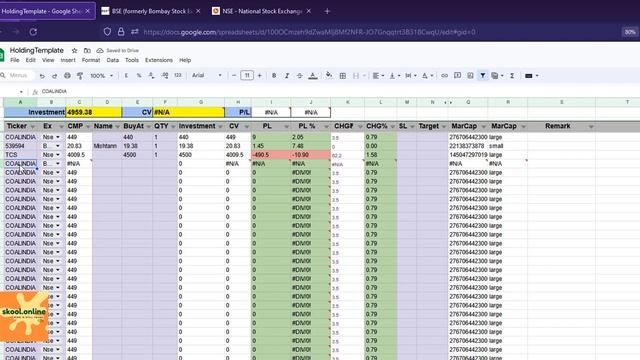Select column header A
This screenshot has height=360, width=640.
coord(20,102)
